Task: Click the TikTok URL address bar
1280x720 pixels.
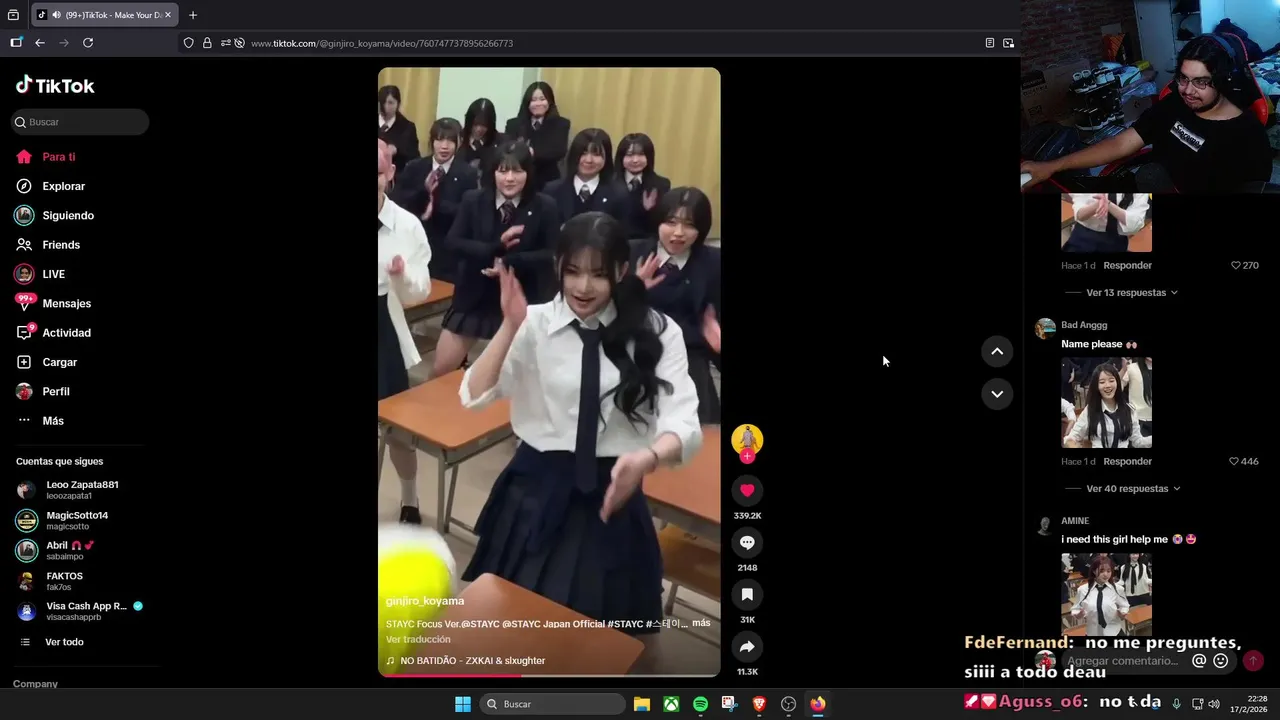Action: click(600, 43)
